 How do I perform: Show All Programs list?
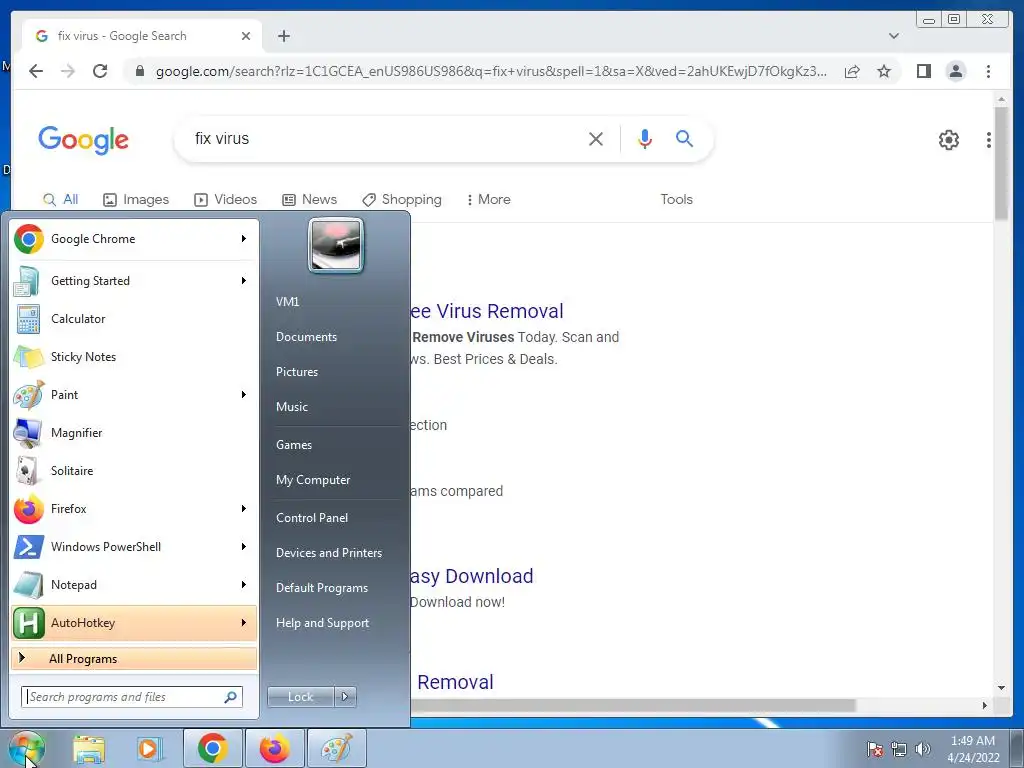134,658
